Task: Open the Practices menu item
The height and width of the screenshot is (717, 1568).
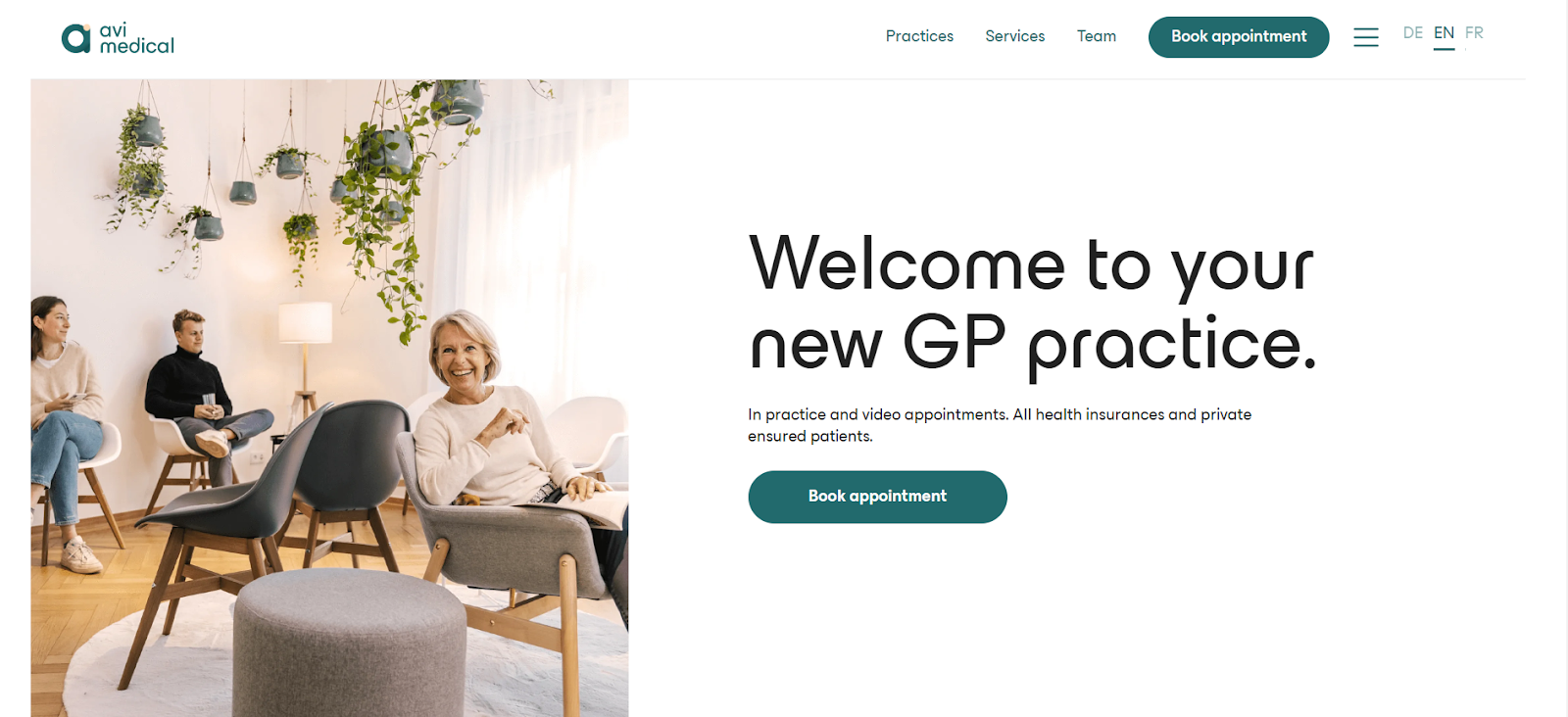Action: [x=919, y=36]
